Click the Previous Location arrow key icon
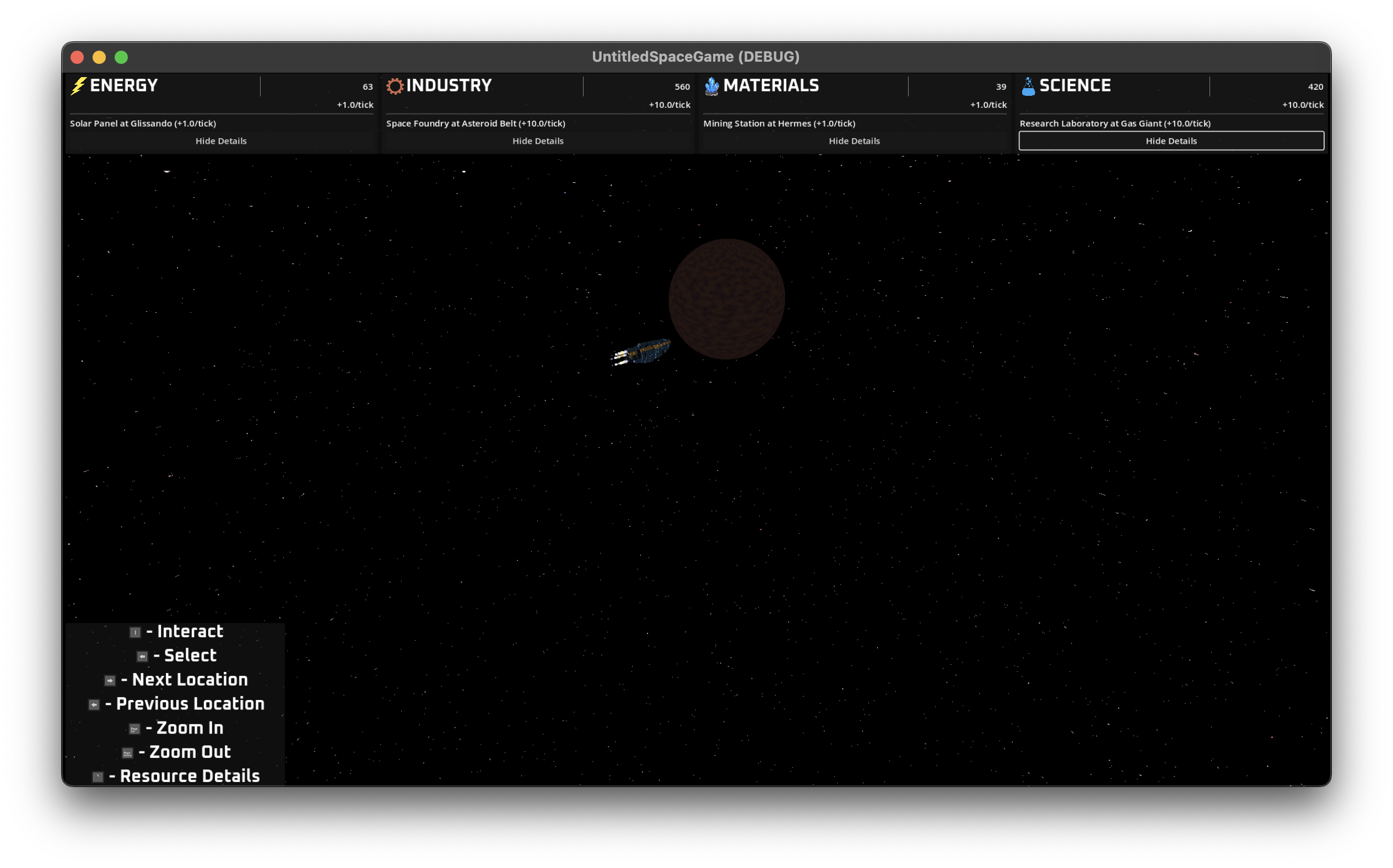The height and width of the screenshot is (868, 1393). coord(94,704)
